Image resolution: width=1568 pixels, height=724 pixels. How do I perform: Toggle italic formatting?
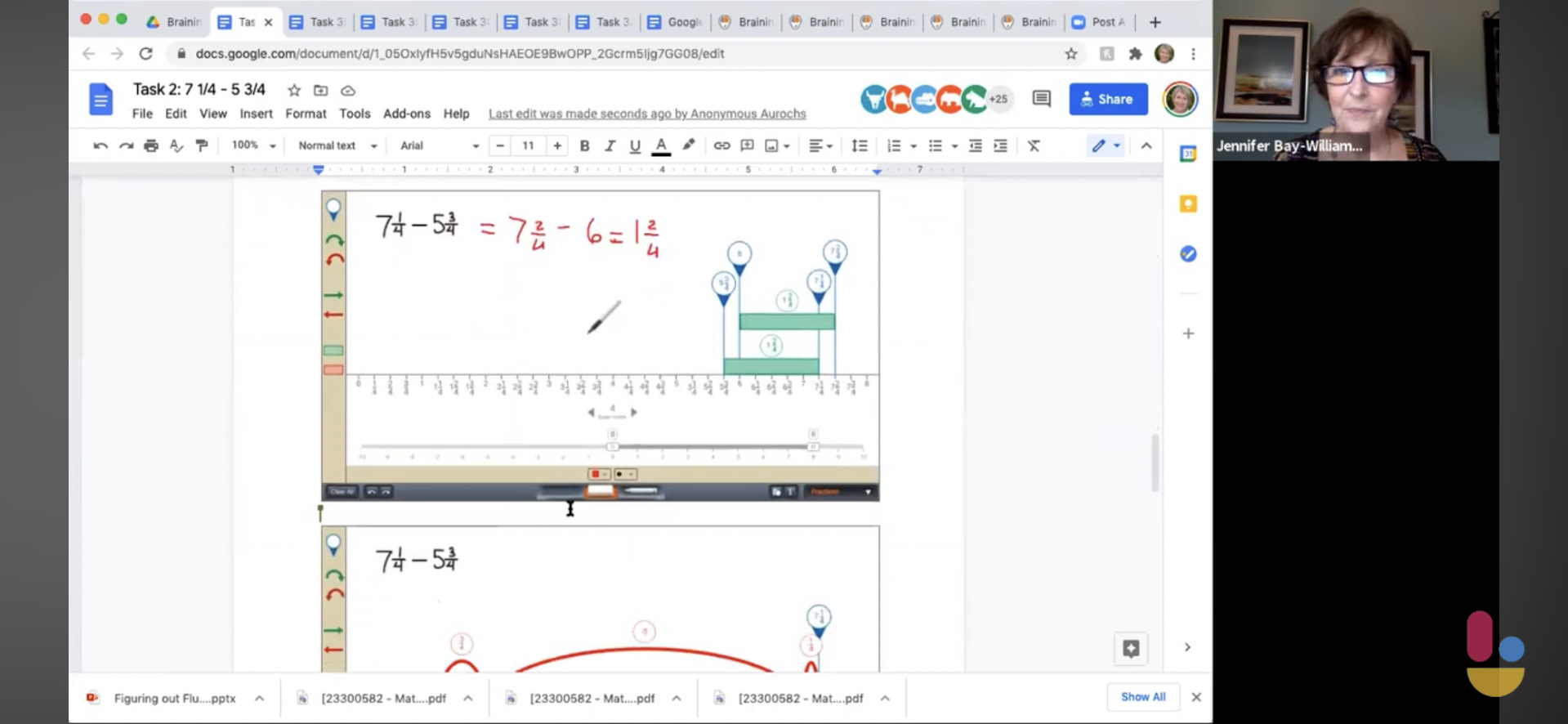(610, 145)
